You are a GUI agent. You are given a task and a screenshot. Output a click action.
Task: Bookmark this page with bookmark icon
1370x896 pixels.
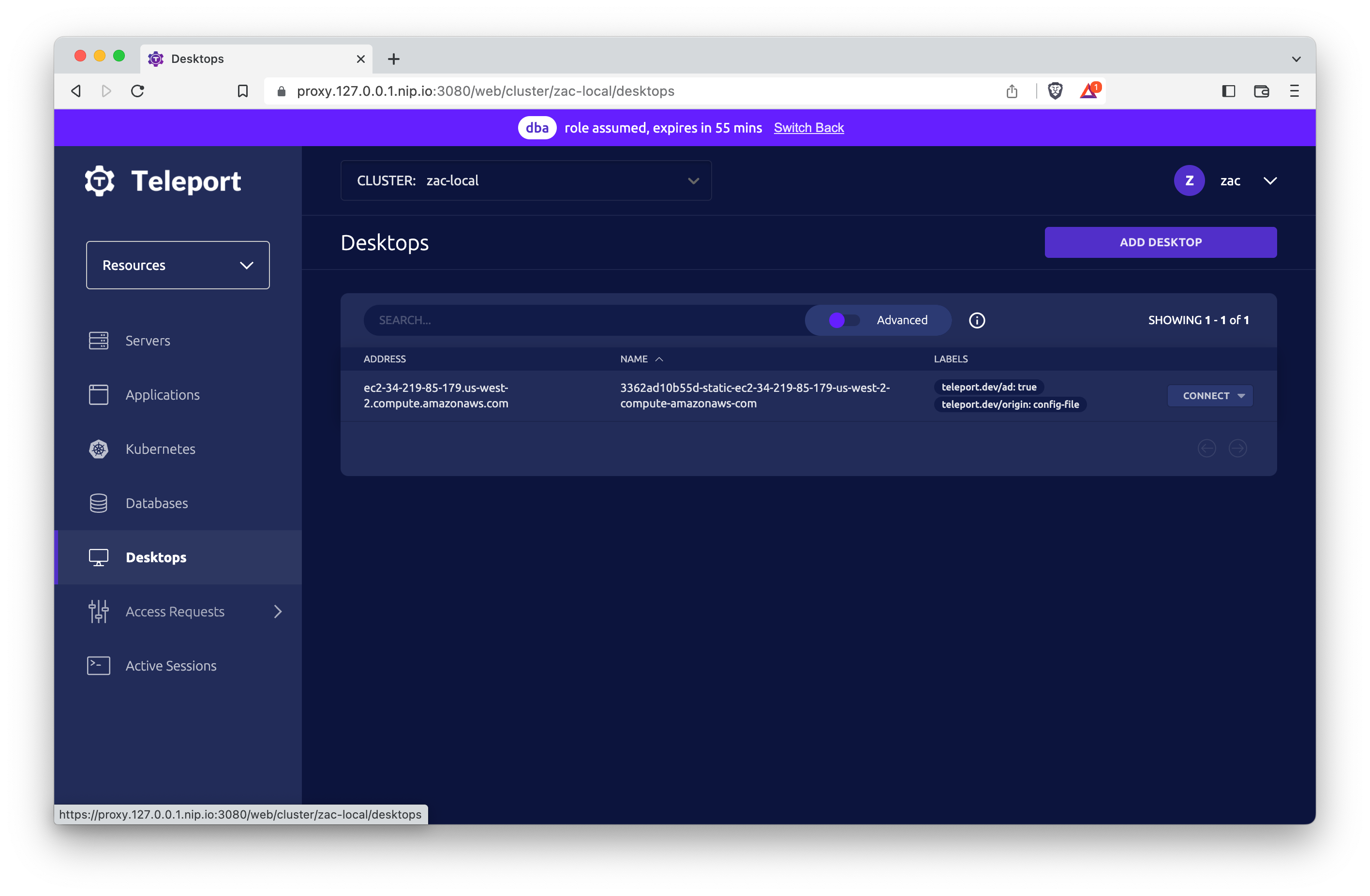click(x=243, y=91)
